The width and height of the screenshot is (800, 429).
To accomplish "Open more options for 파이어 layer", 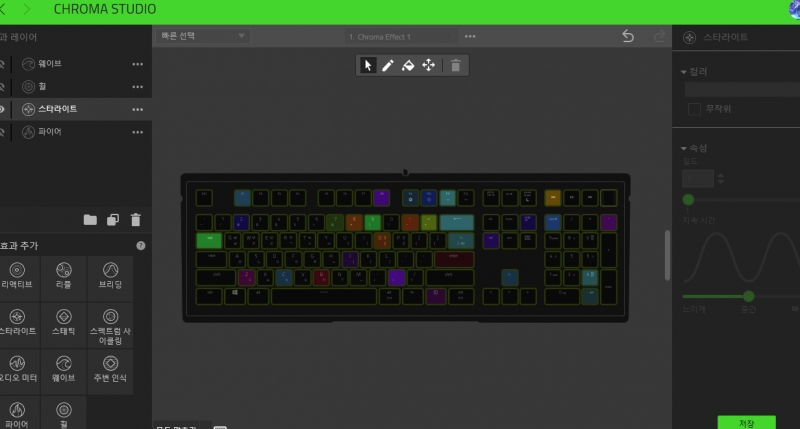I will pos(138,132).
